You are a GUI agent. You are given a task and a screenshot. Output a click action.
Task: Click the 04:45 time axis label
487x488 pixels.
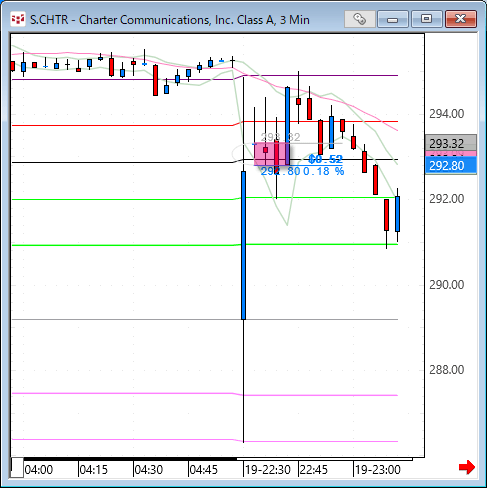point(204,470)
